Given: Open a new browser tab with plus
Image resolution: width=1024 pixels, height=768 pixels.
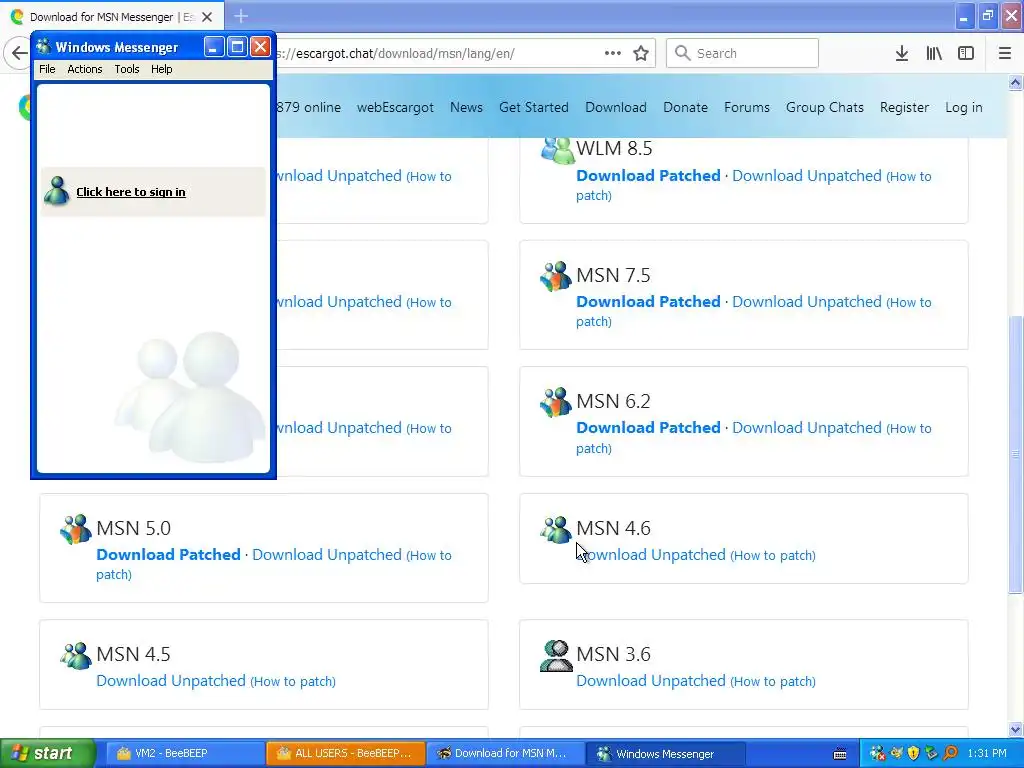Looking at the screenshot, I should pyautogui.click(x=241, y=16).
